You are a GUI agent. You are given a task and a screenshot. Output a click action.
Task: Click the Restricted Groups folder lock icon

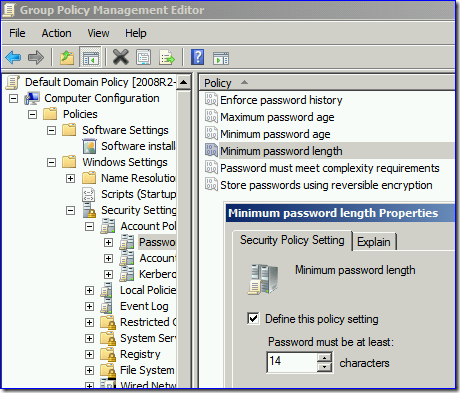108,322
